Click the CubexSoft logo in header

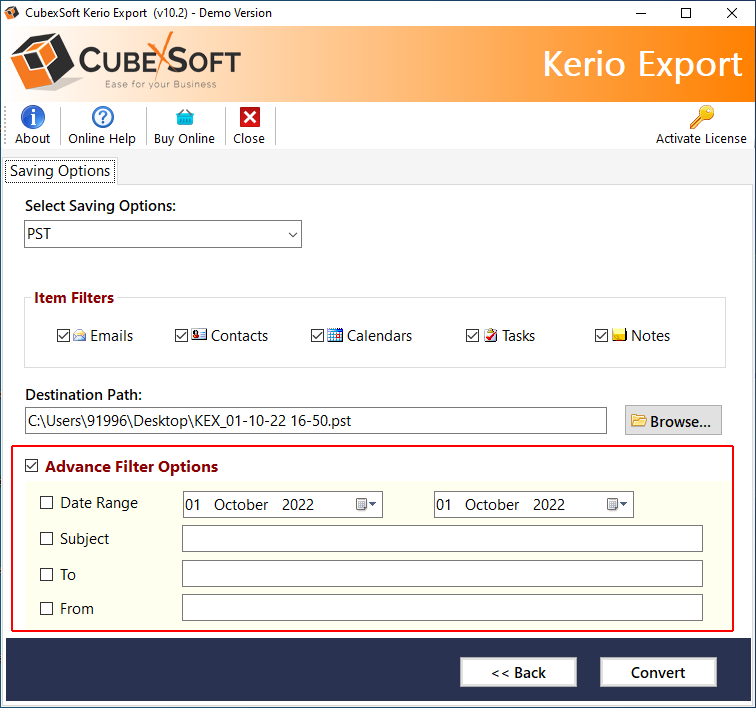[x=125, y=62]
